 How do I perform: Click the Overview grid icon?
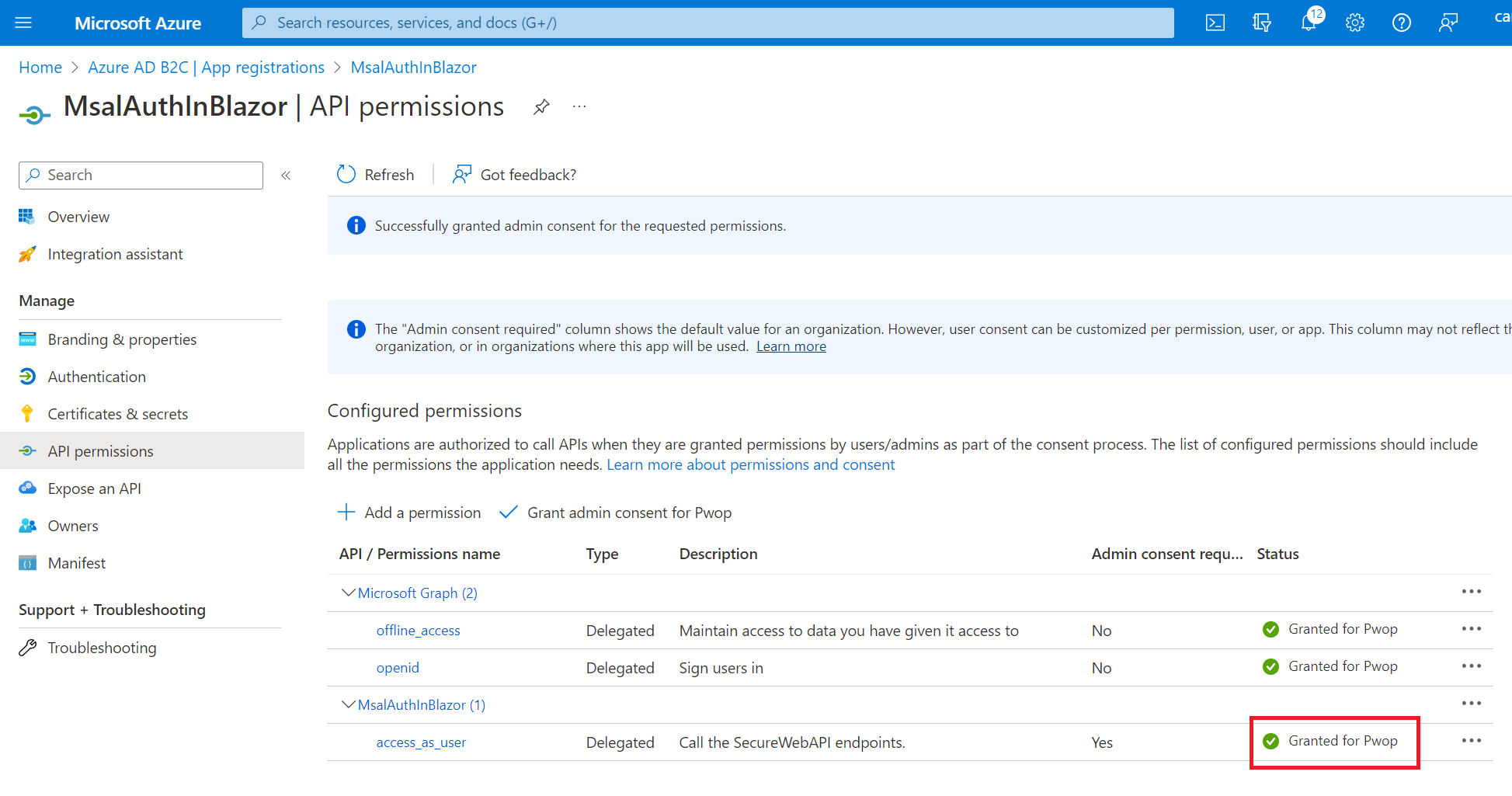(27, 217)
